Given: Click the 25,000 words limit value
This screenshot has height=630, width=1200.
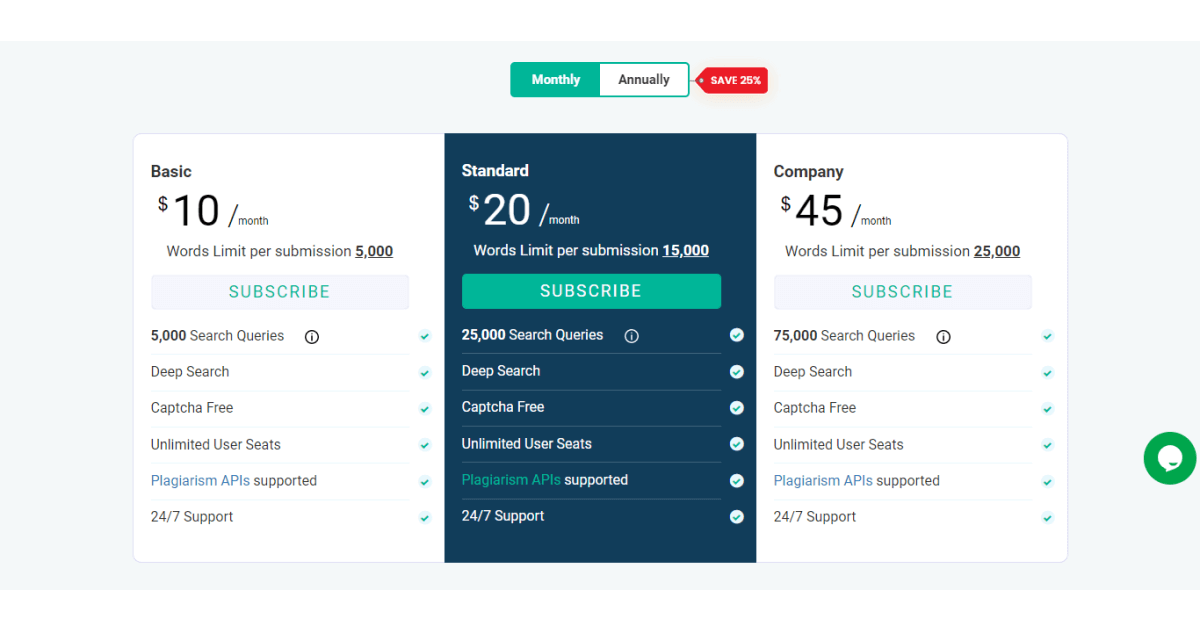Looking at the screenshot, I should pyautogui.click(x=997, y=252).
